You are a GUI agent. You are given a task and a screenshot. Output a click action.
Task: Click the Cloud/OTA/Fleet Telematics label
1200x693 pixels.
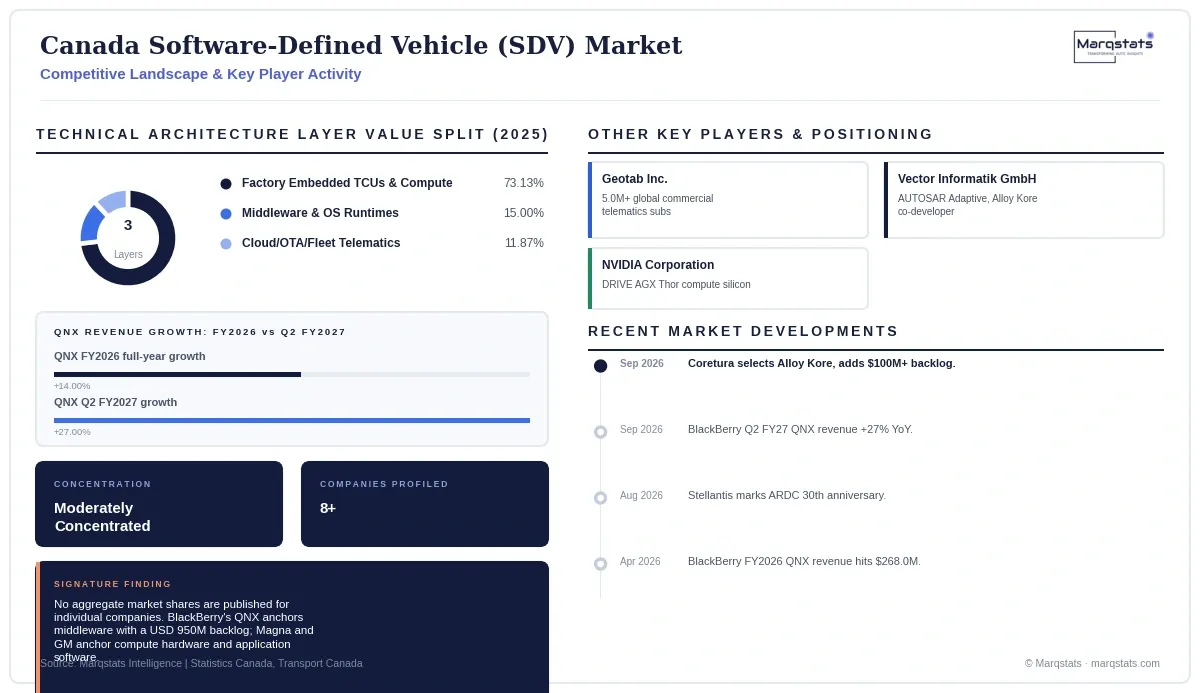click(321, 243)
